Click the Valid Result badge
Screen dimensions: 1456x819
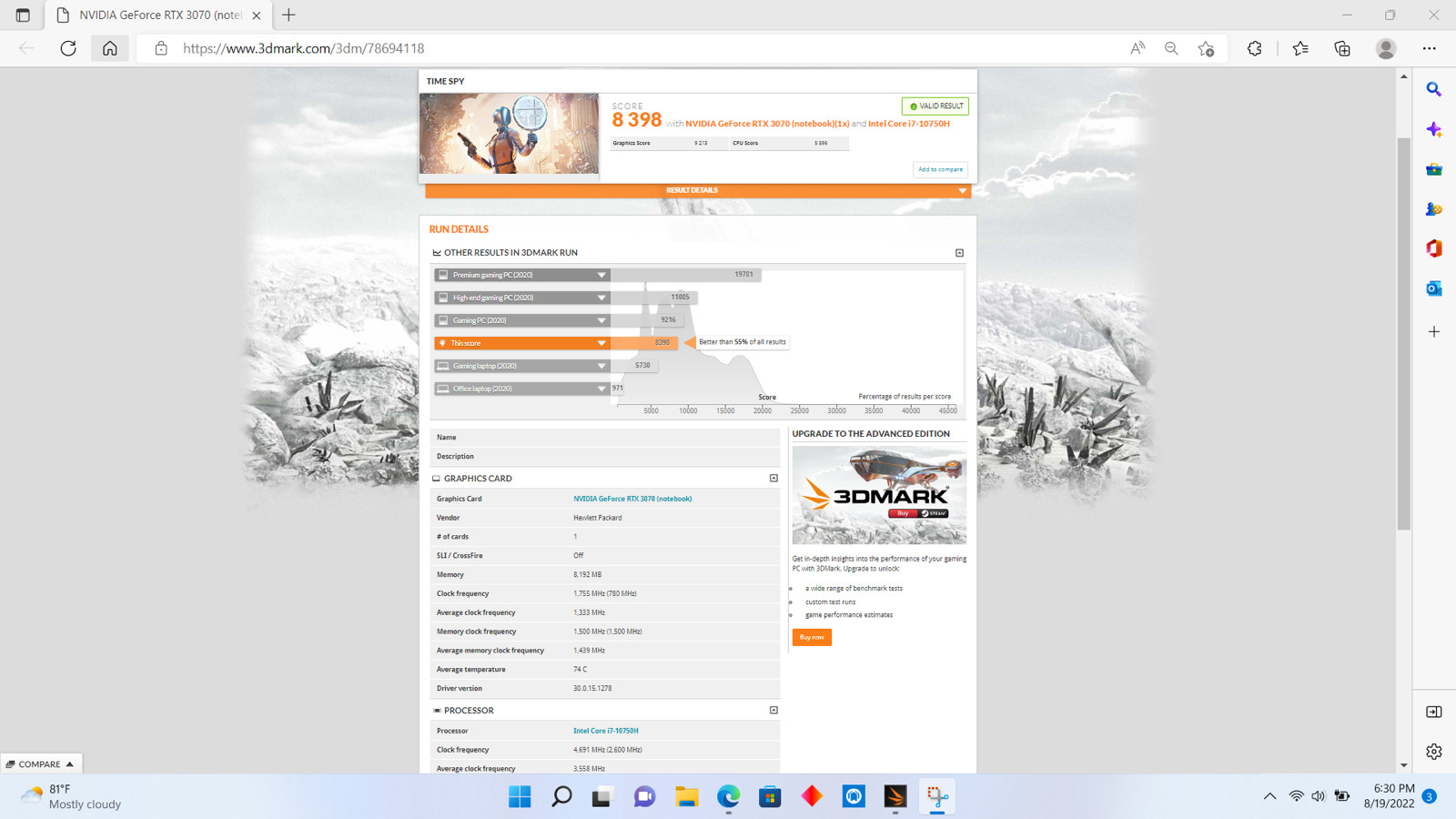(x=935, y=106)
